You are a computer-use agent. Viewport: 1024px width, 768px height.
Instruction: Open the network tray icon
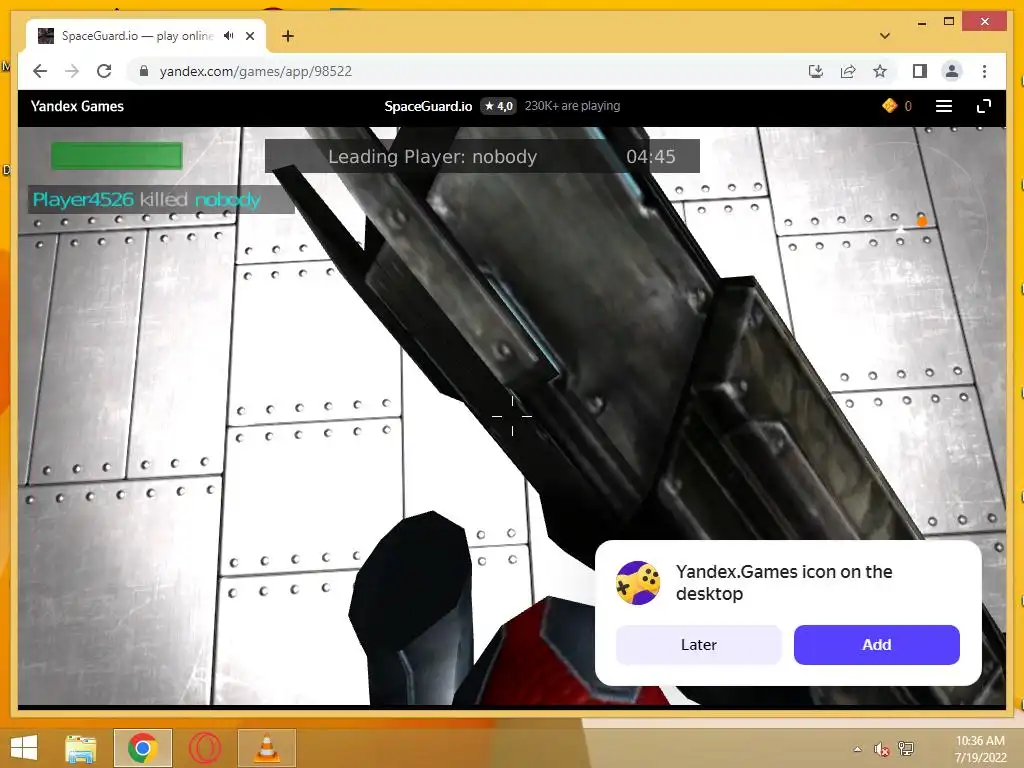[x=906, y=749]
